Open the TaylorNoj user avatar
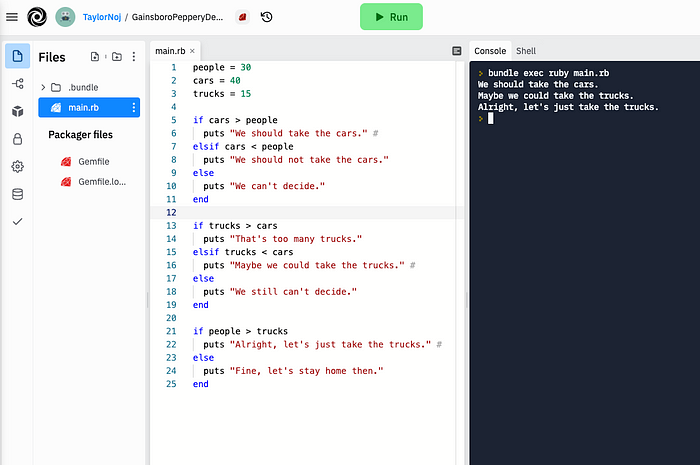This screenshot has width=700, height=465. click(x=65, y=17)
